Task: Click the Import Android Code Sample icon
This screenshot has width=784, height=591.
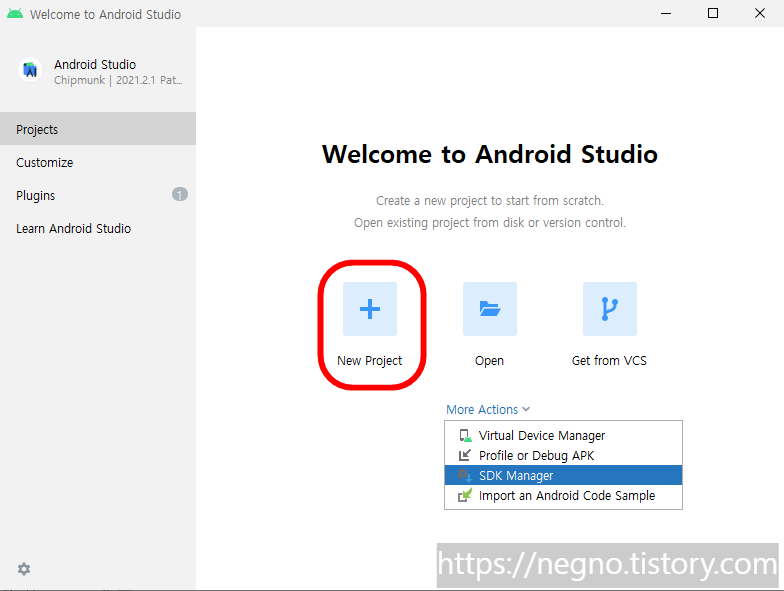Action: 465,496
